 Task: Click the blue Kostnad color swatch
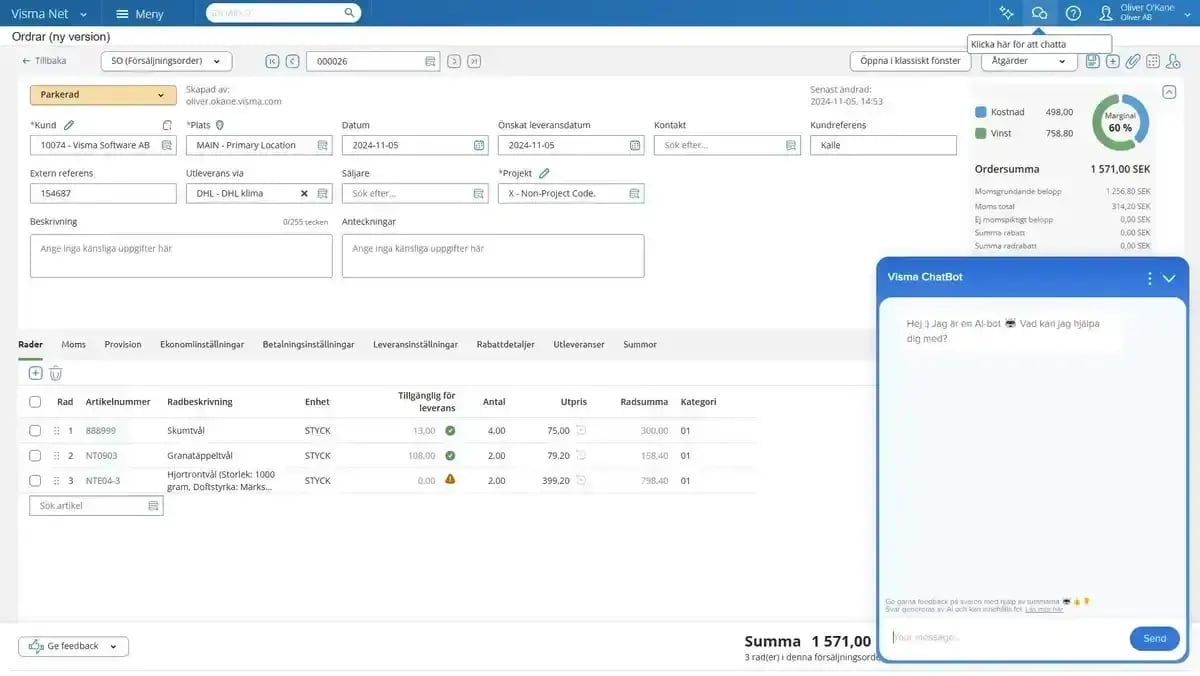980,112
